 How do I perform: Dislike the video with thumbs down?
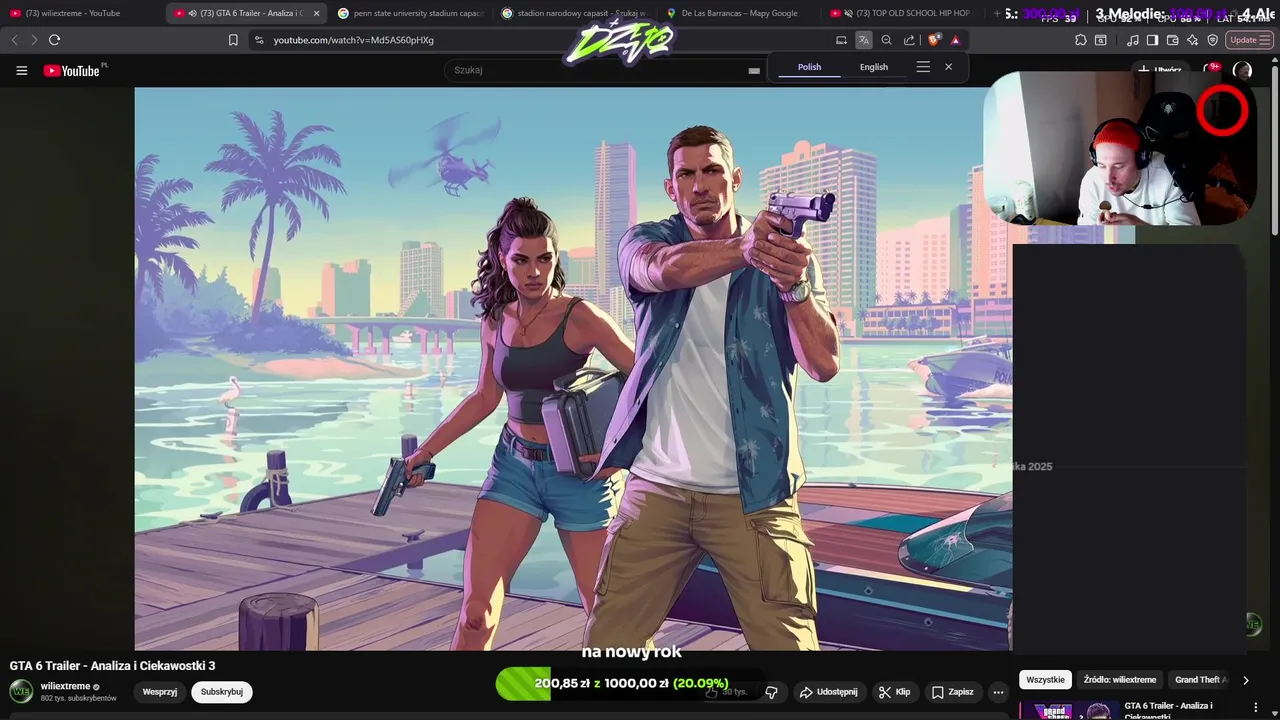(x=771, y=692)
